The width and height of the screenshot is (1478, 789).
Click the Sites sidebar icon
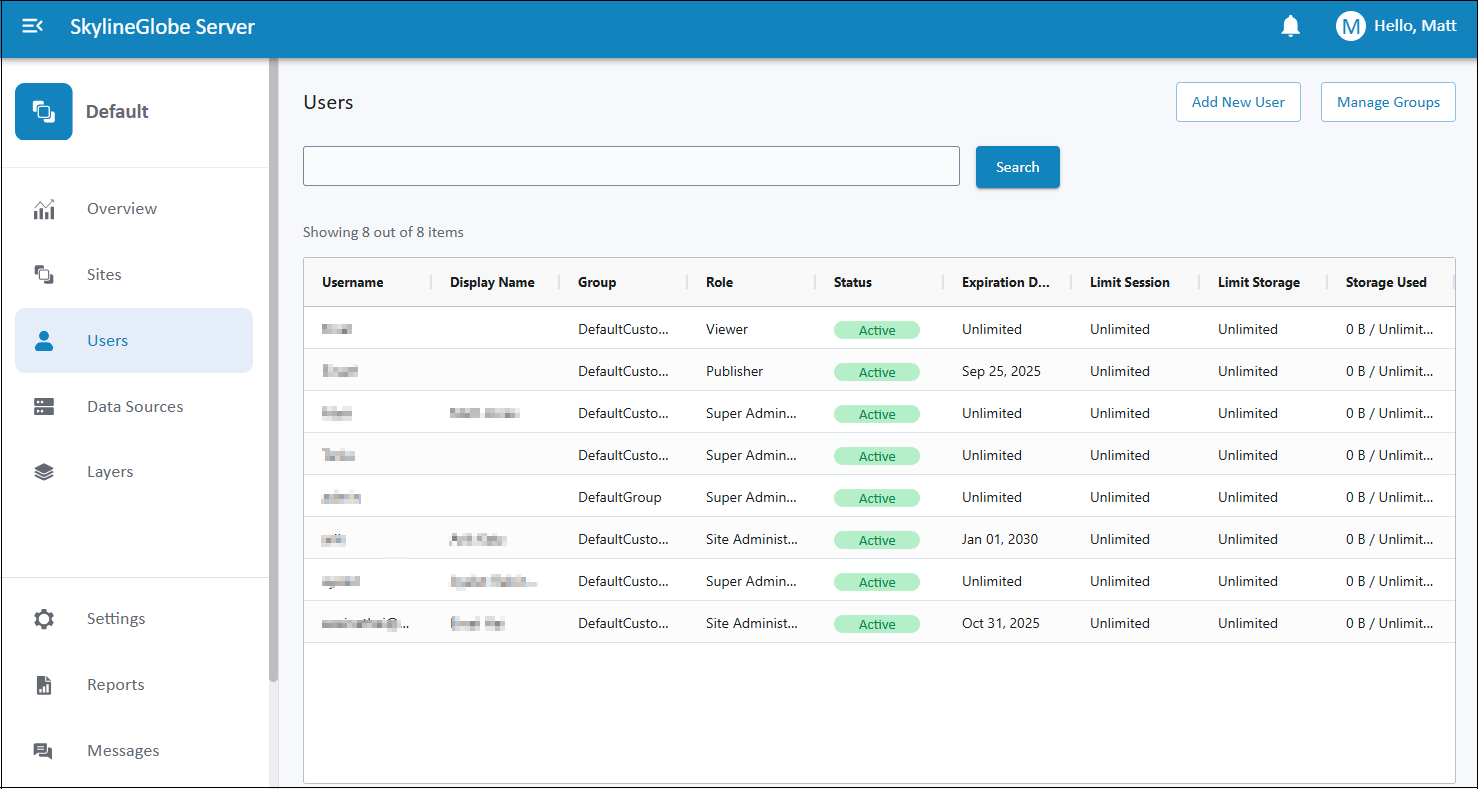(44, 275)
